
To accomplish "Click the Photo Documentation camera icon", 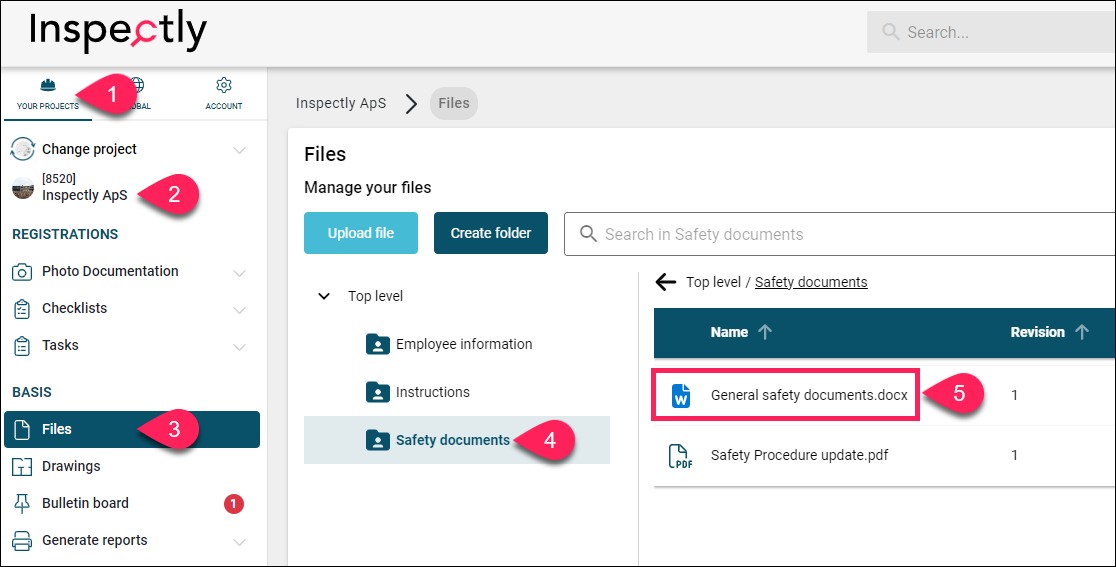I will (22, 272).
